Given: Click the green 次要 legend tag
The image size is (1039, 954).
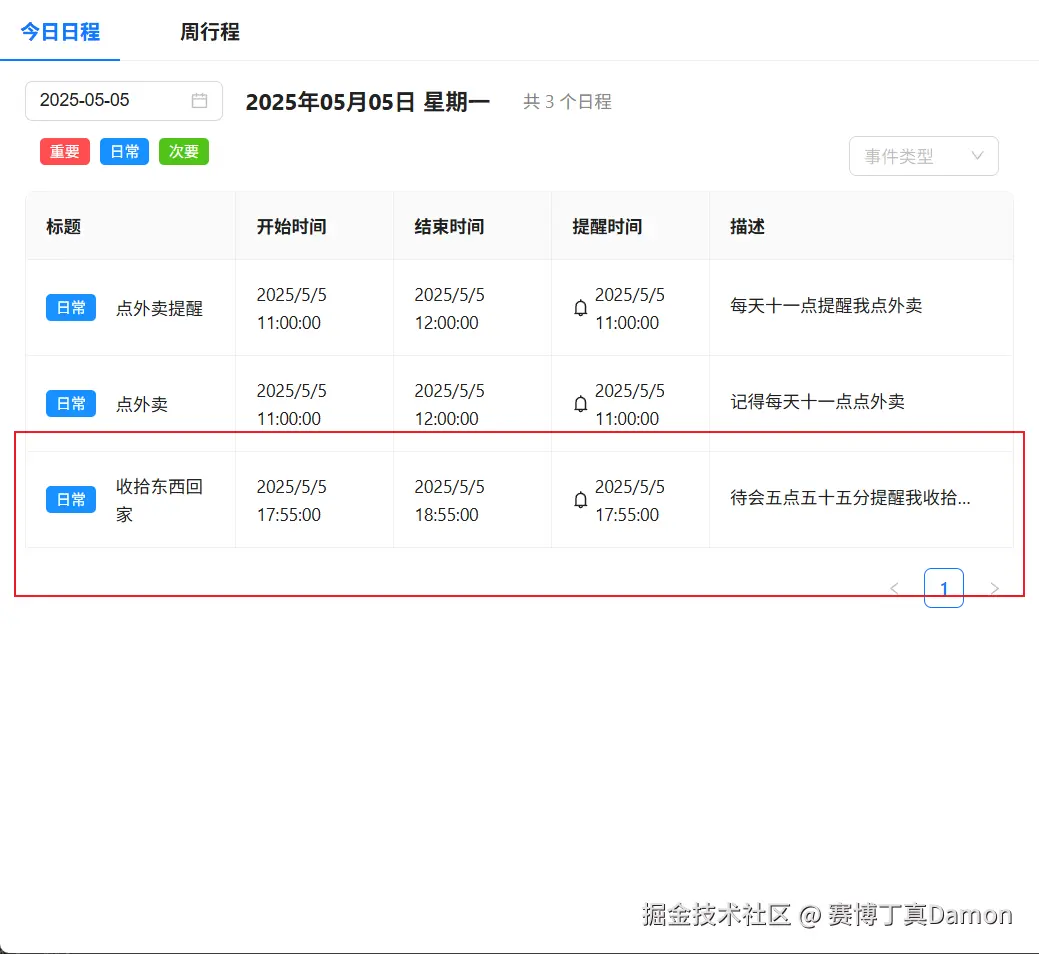Looking at the screenshot, I should [x=184, y=152].
